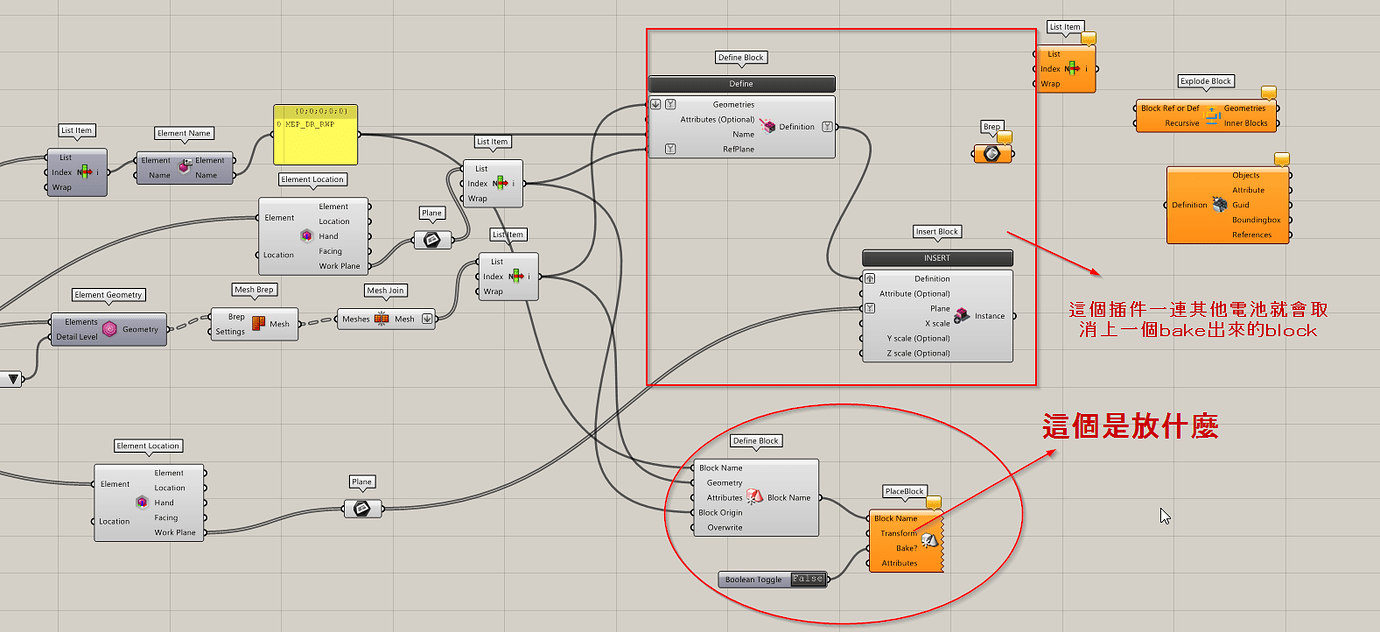The image size is (1380, 632).
Task: Click the Work Plane output near Mesh Brep
Action: (x=340, y=266)
